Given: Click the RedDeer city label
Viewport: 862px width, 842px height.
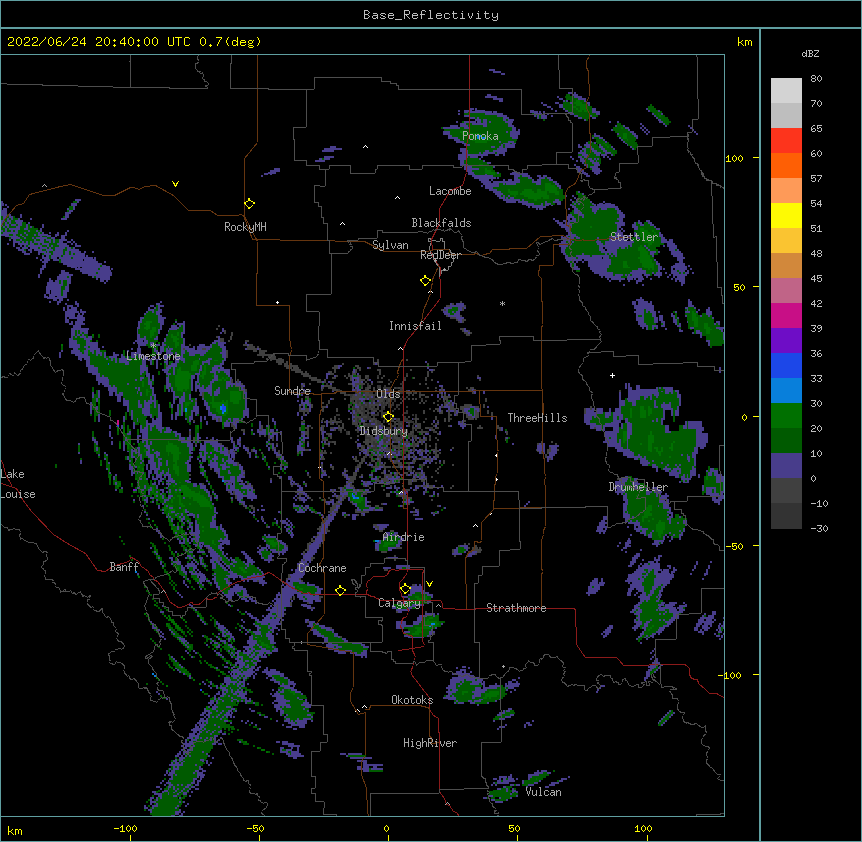Looking at the screenshot, I should [x=440, y=255].
